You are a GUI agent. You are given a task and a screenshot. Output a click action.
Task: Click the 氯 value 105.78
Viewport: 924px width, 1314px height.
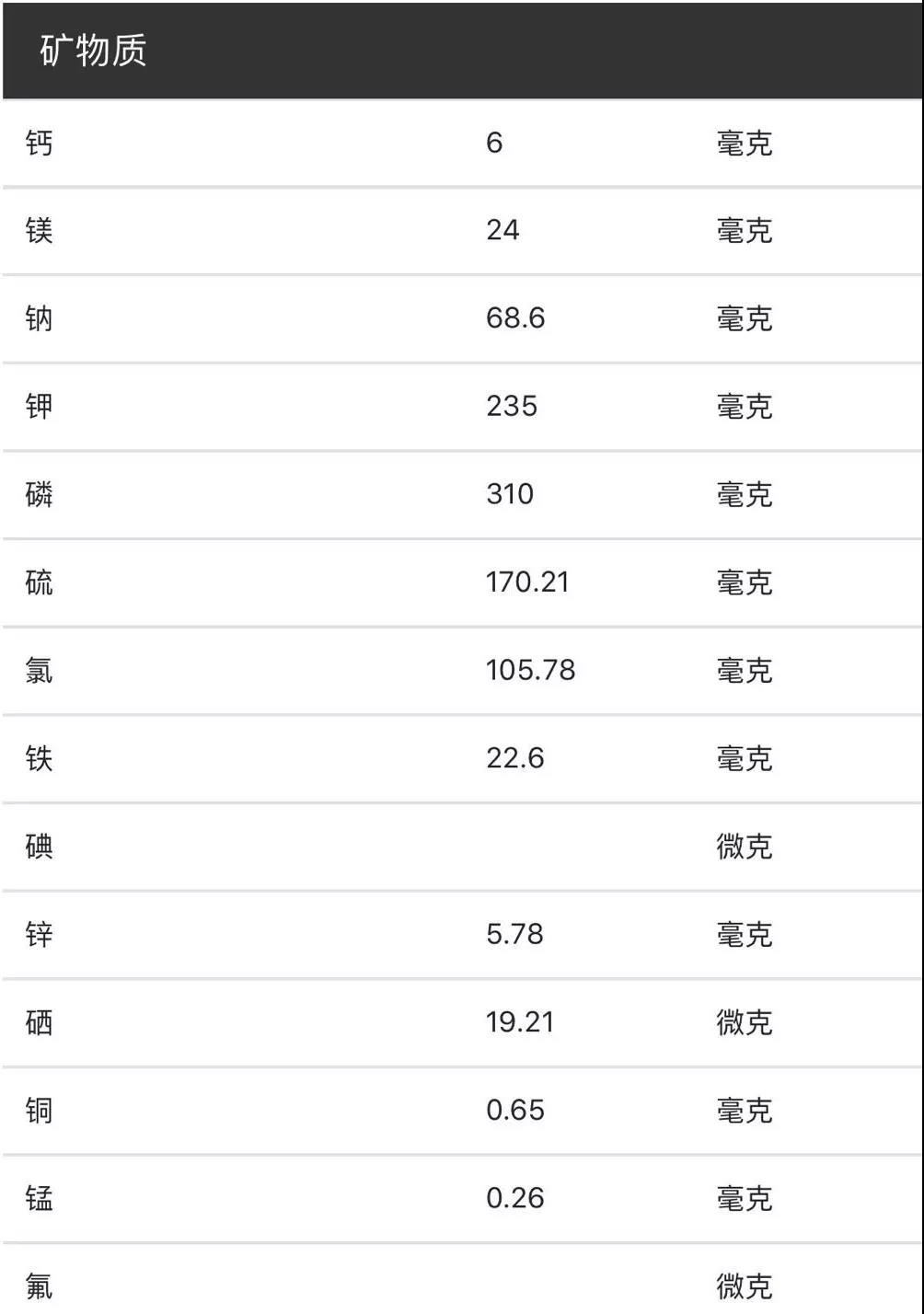click(x=530, y=670)
